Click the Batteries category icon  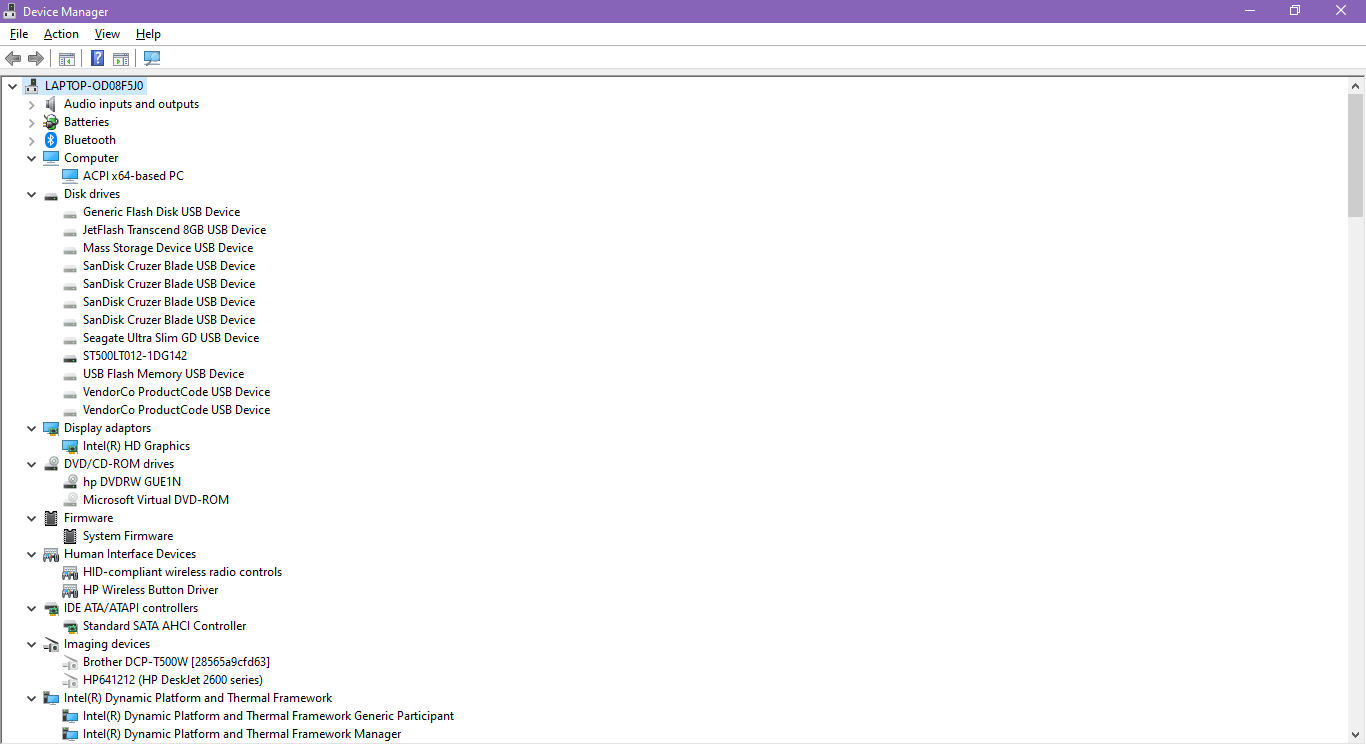(51, 122)
